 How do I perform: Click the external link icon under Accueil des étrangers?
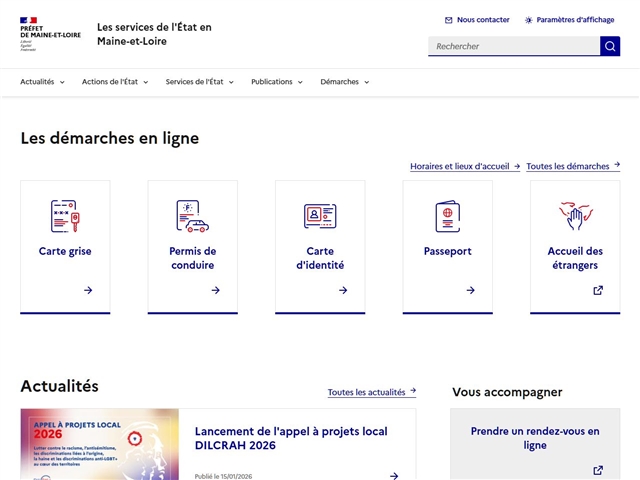point(598,290)
